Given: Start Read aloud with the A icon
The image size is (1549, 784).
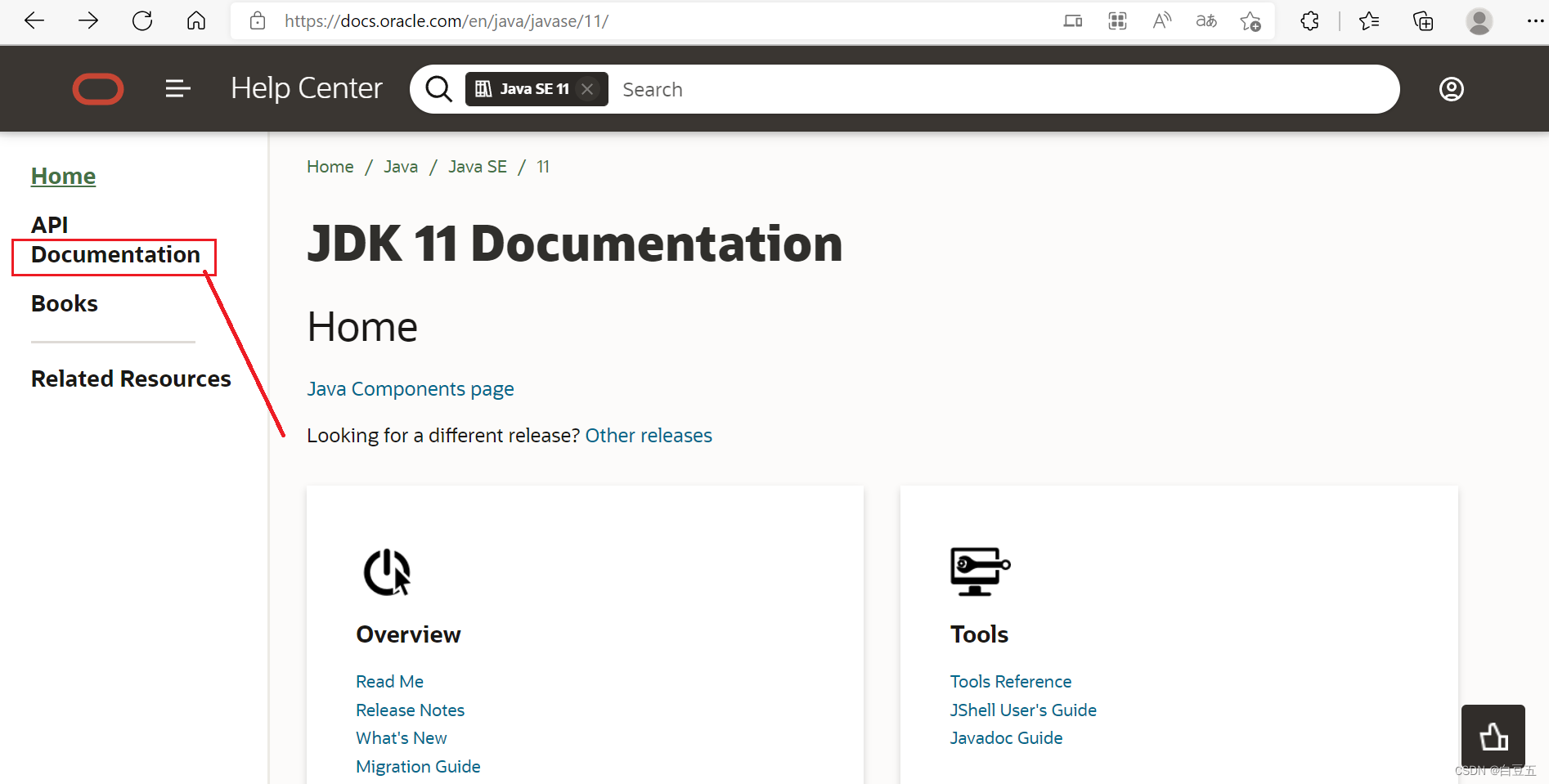Looking at the screenshot, I should (x=1161, y=21).
